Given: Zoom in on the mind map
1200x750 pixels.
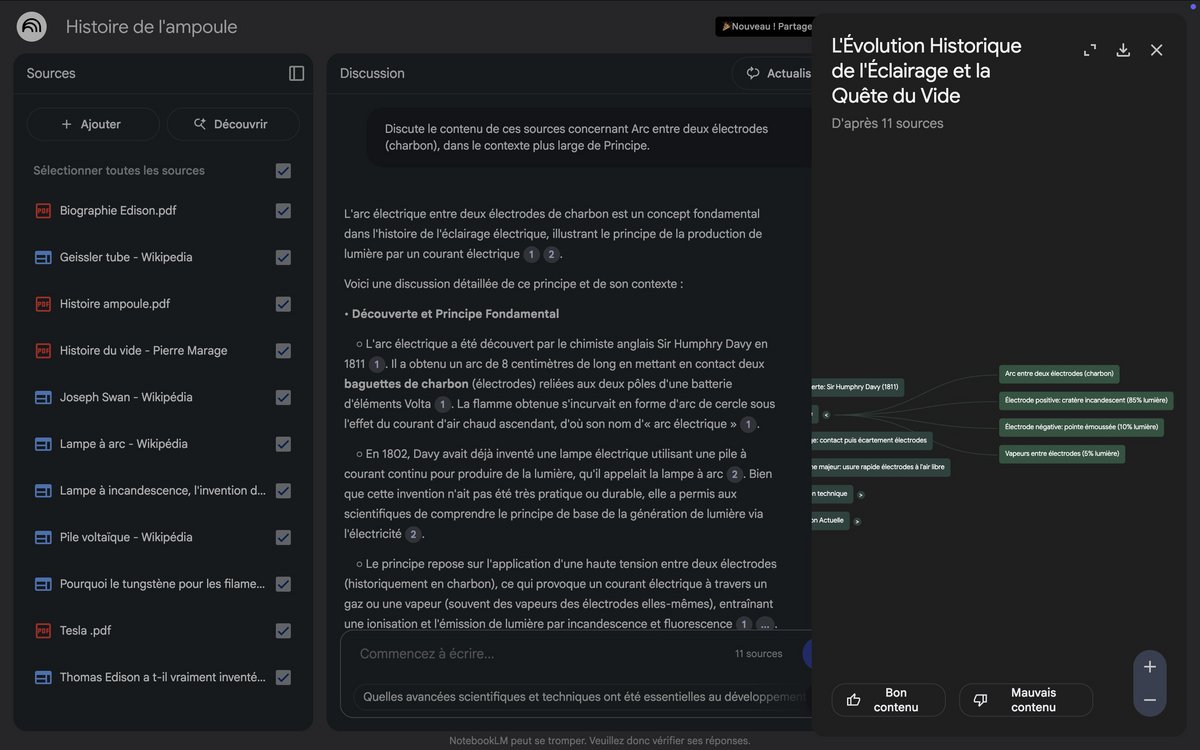Looking at the screenshot, I should [x=1150, y=667].
